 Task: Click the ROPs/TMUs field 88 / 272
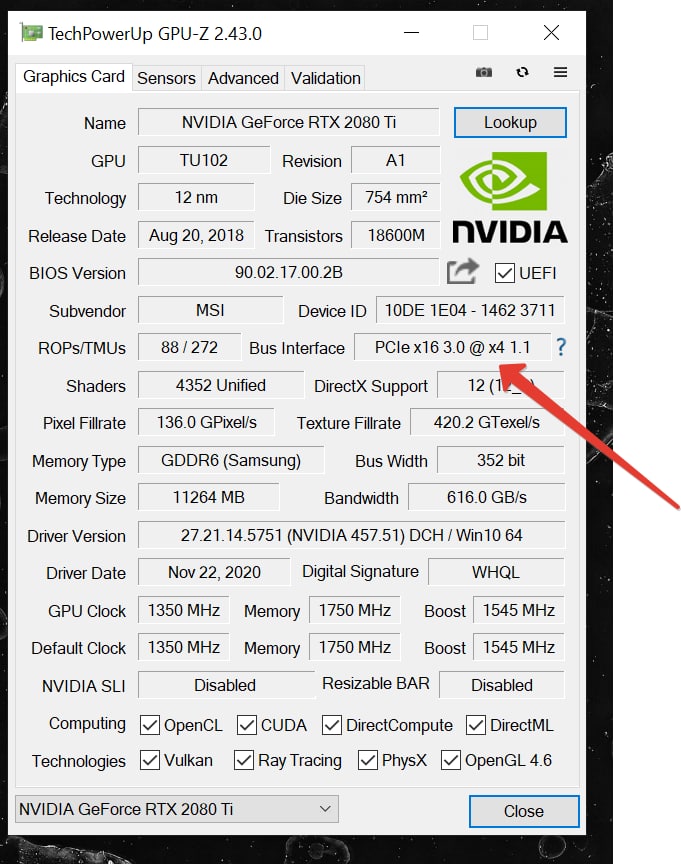190,347
